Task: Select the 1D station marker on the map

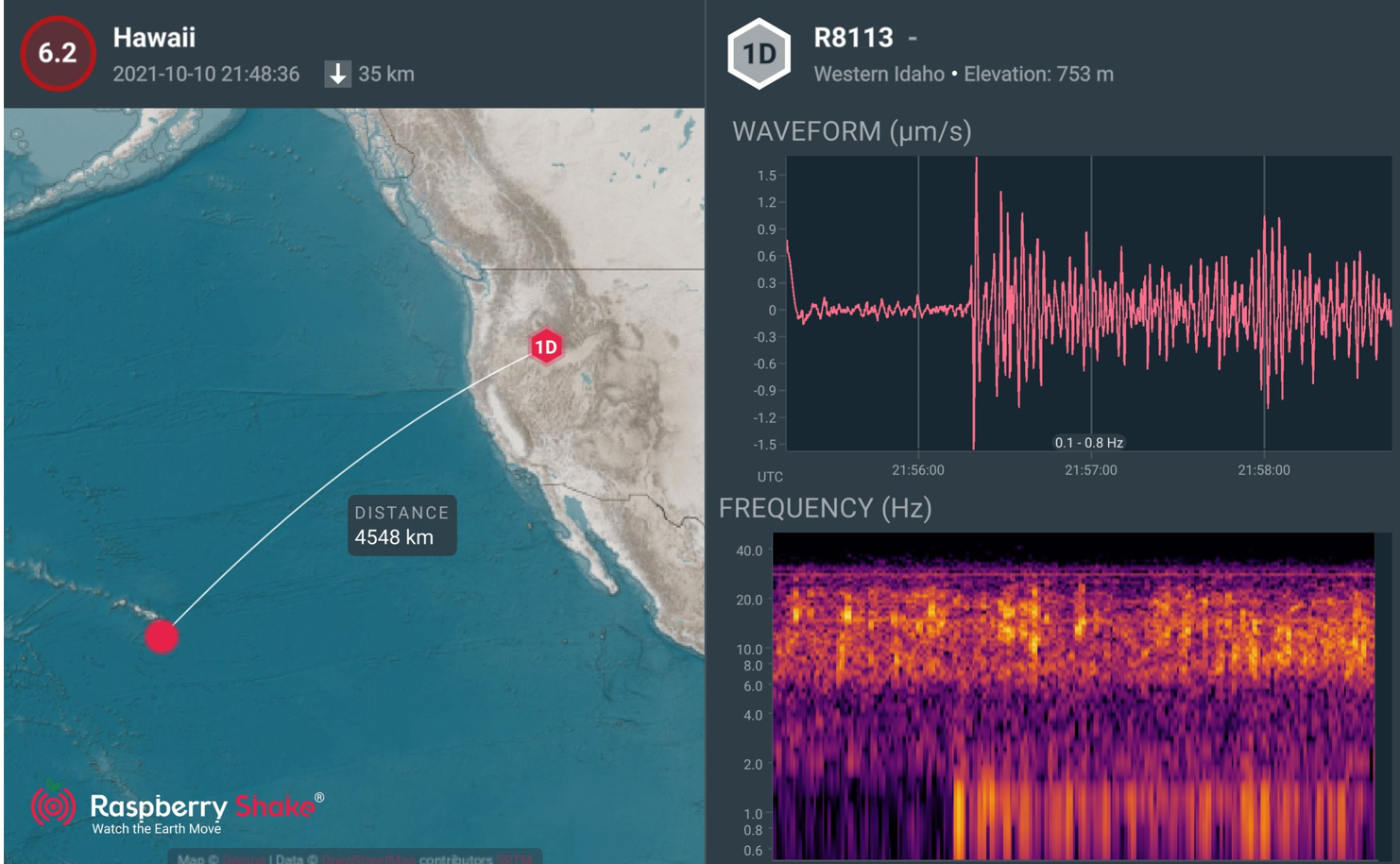Action: (x=546, y=347)
